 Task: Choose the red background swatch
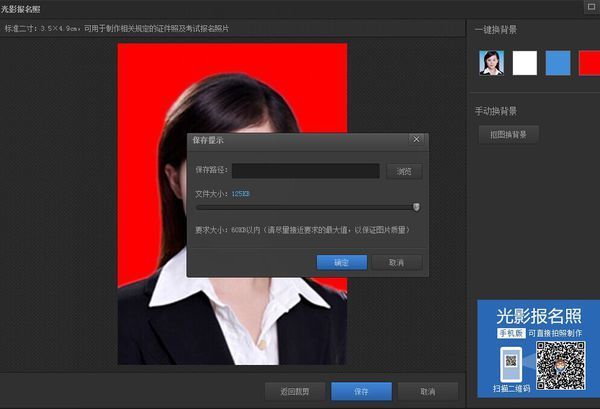589,63
